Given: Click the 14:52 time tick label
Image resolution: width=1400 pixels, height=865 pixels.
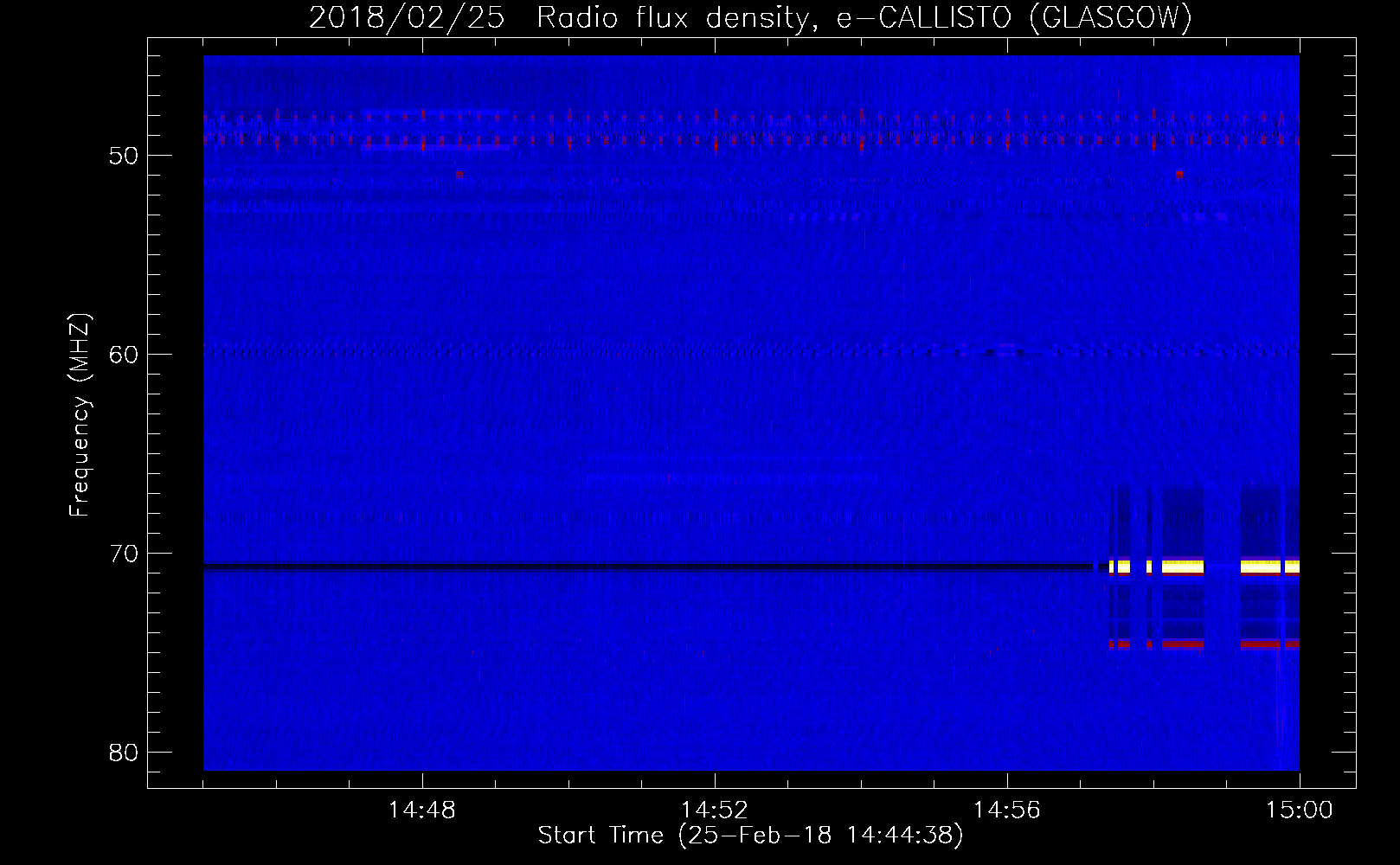Looking at the screenshot, I should pos(715,811).
